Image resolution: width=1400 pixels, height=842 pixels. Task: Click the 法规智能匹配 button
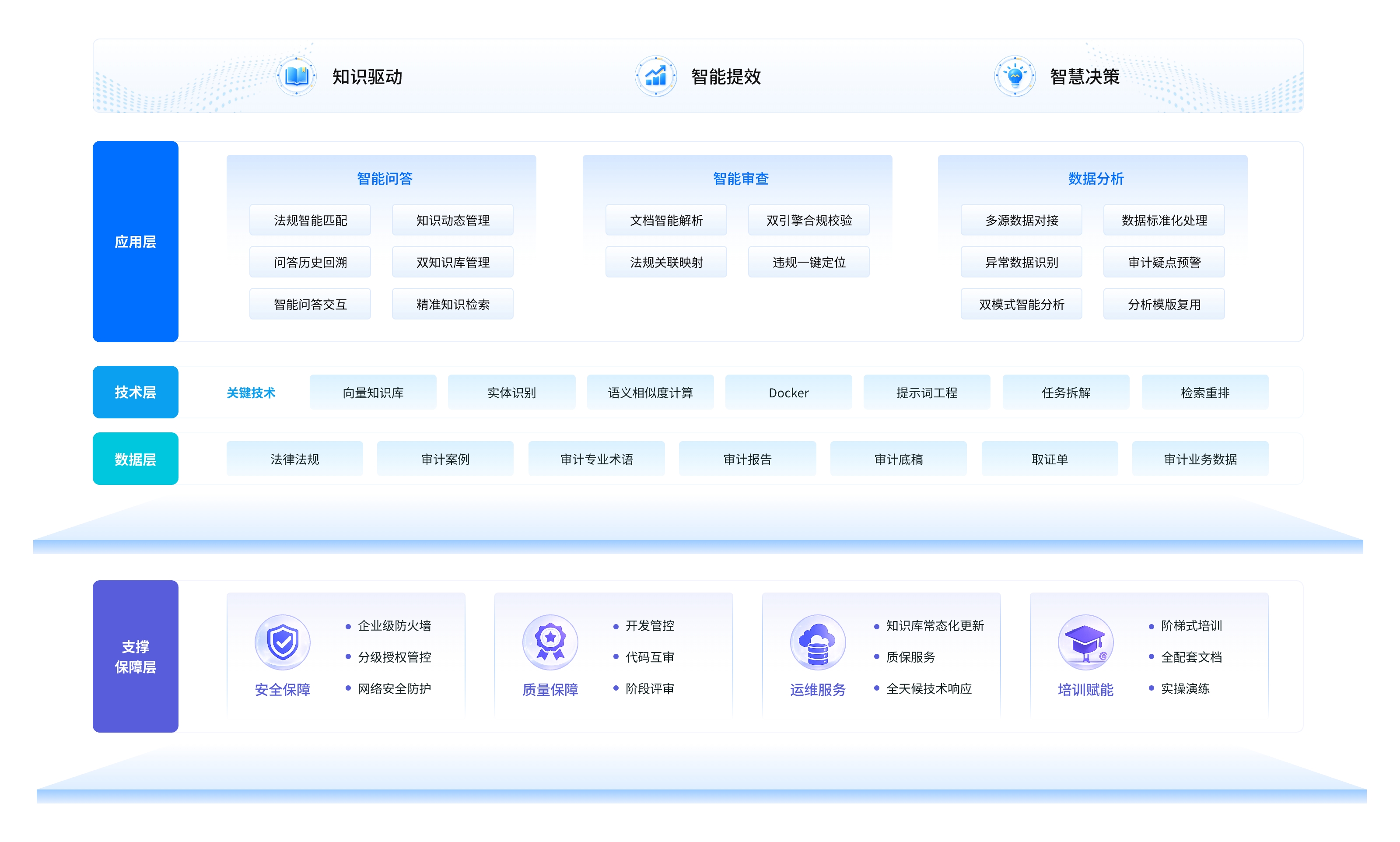click(310, 220)
